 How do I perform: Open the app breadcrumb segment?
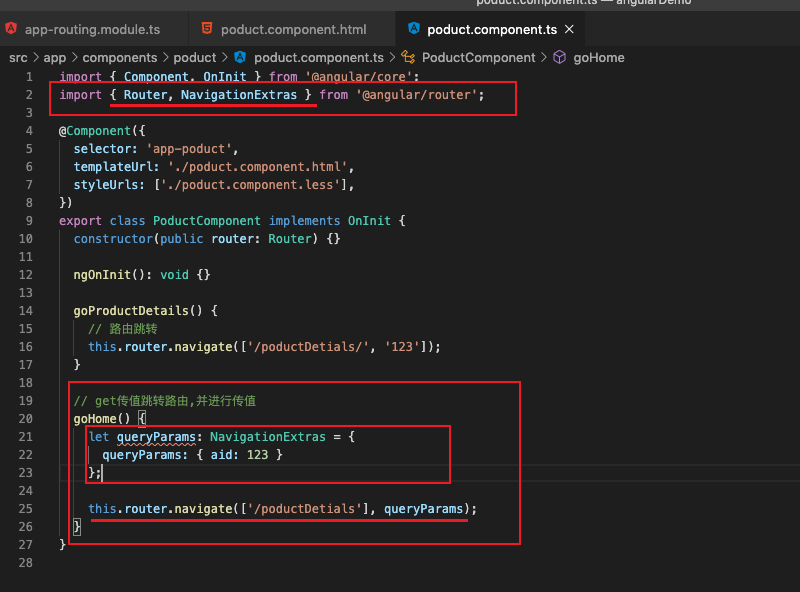[x=55, y=58]
